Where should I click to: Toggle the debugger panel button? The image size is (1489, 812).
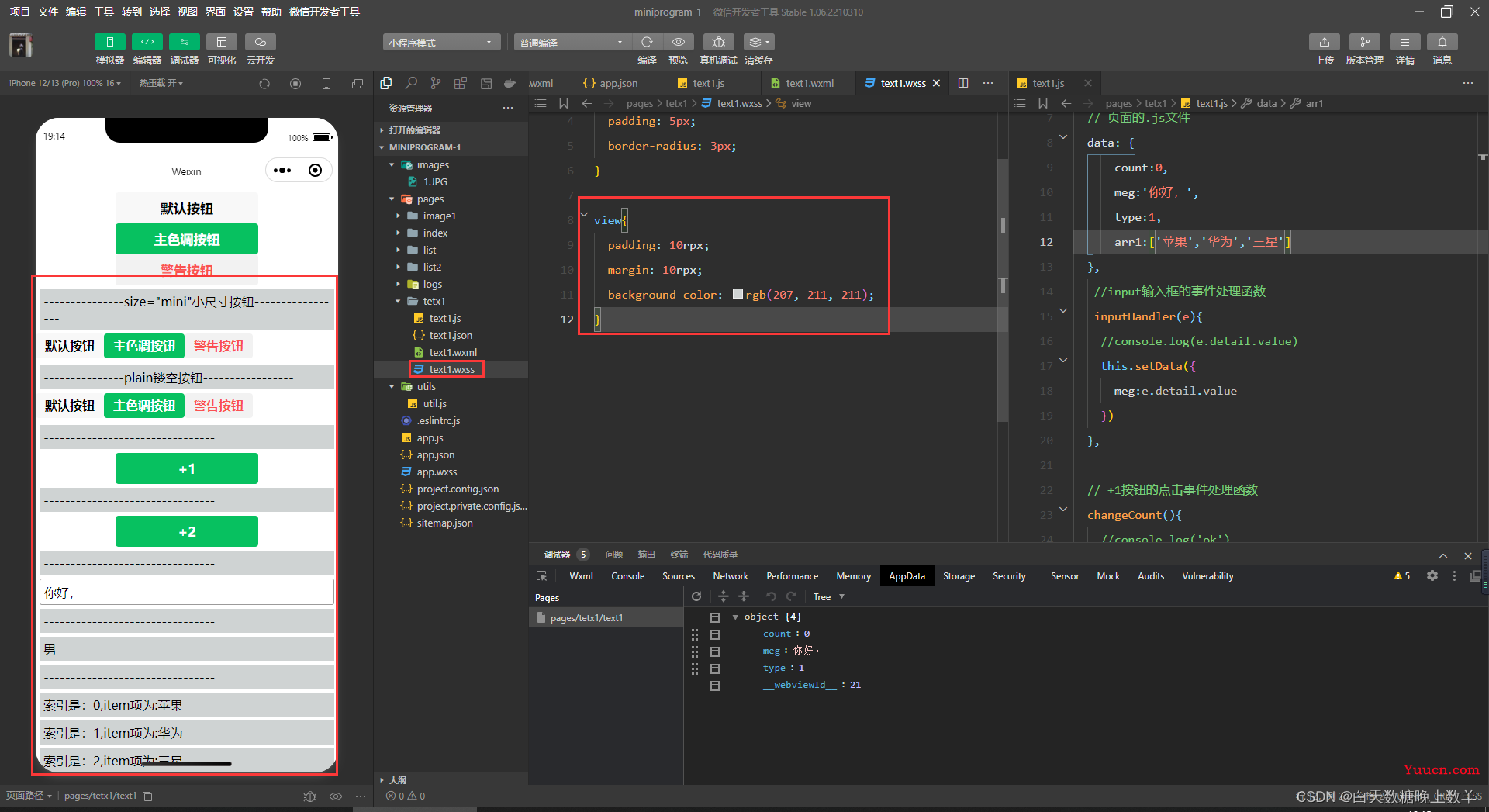pyautogui.click(x=184, y=42)
